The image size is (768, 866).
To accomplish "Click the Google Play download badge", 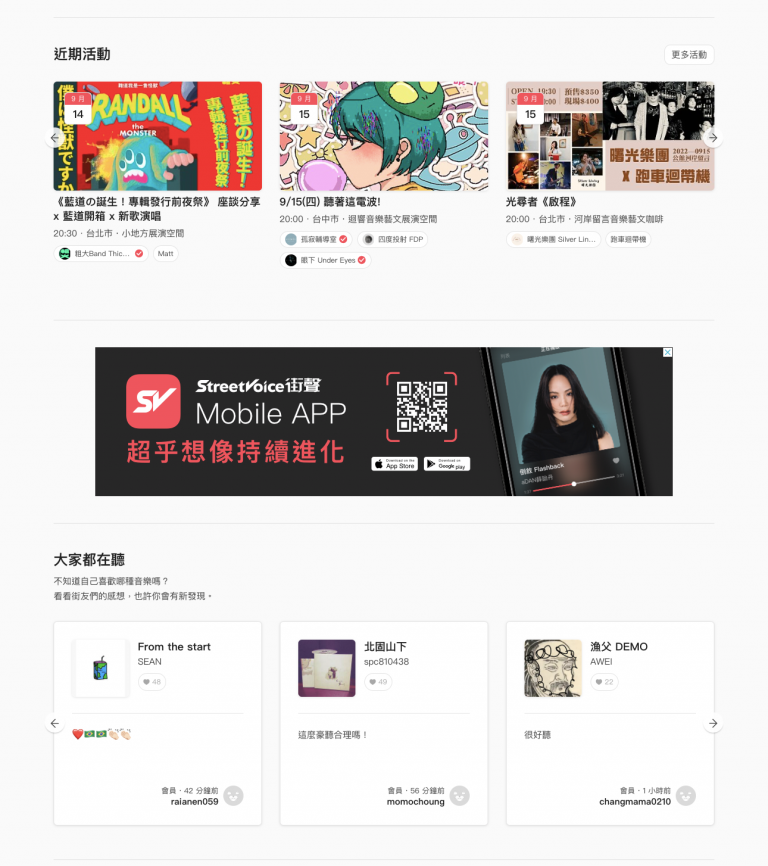I will [447, 464].
